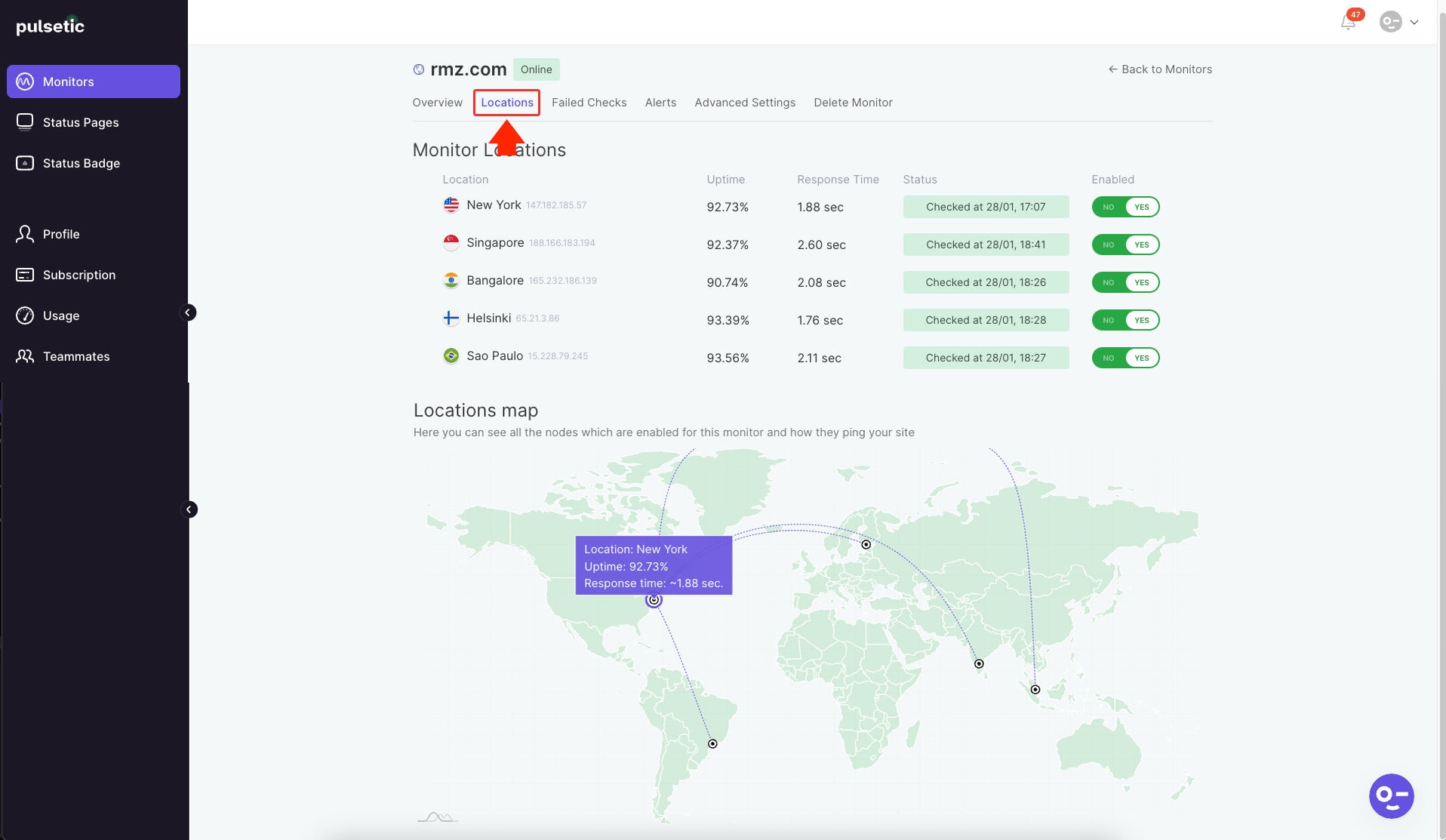Viewport: 1446px width, 840px height.
Task: Click the map chart logo at bottom-left
Action: [x=438, y=817]
